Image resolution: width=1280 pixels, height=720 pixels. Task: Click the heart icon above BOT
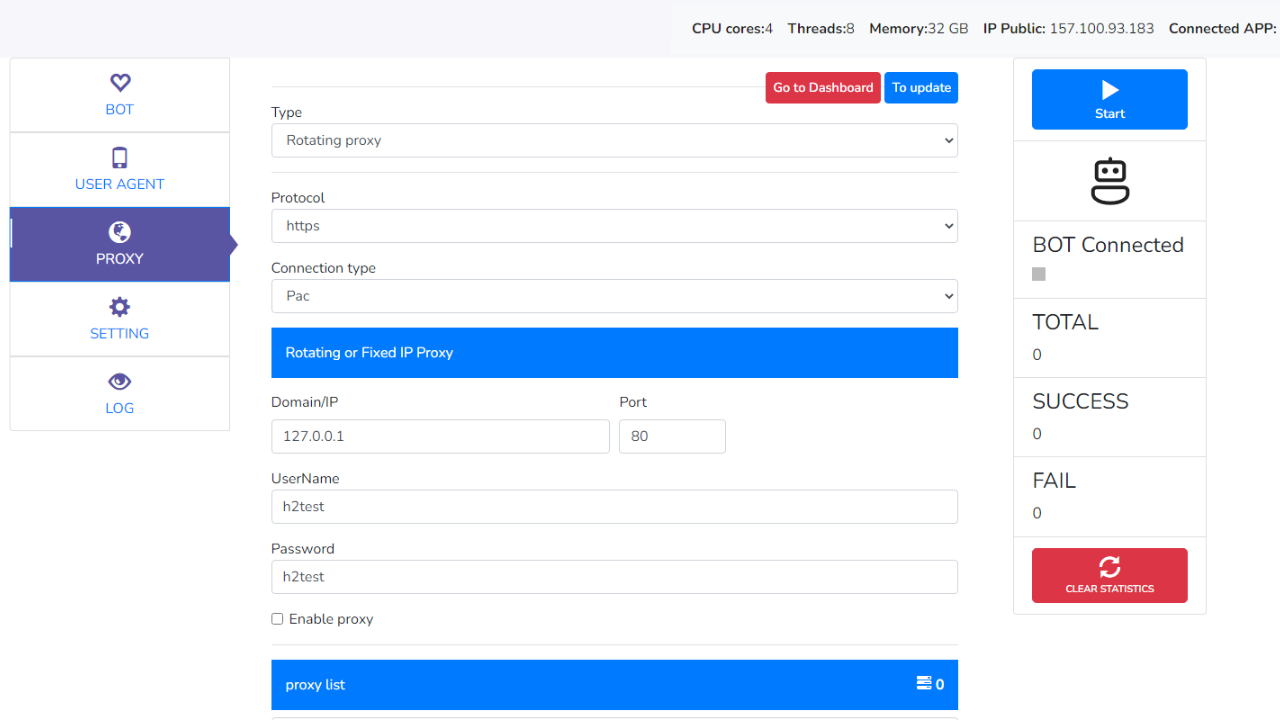[x=120, y=83]
